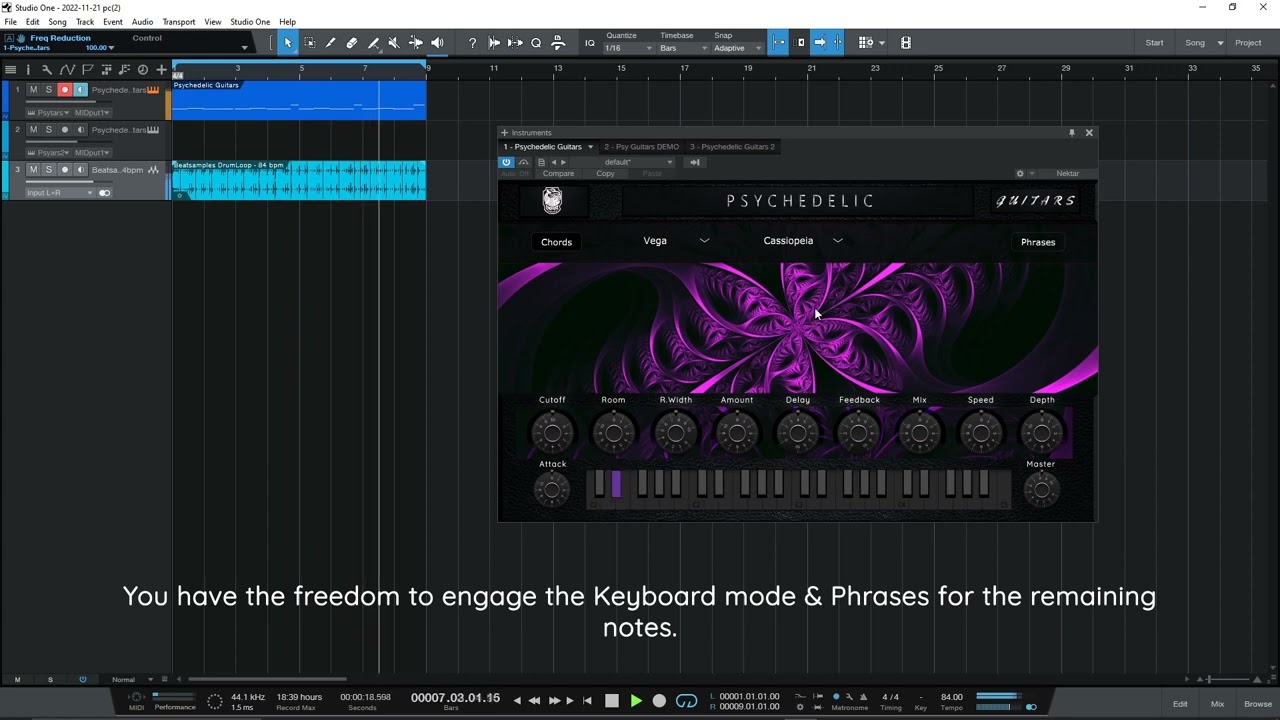Disable record arm on track 1
The image size is (1280, 720).
click(65, 90)
